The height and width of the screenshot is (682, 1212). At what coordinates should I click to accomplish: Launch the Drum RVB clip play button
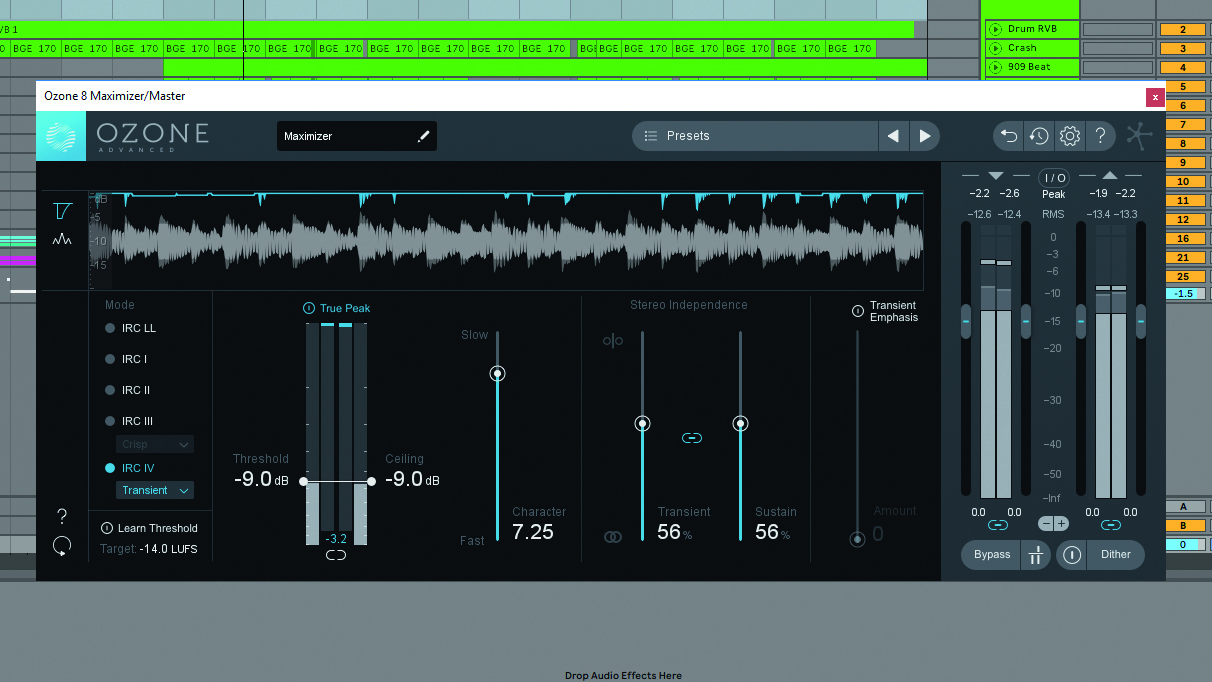coord(995,29)
